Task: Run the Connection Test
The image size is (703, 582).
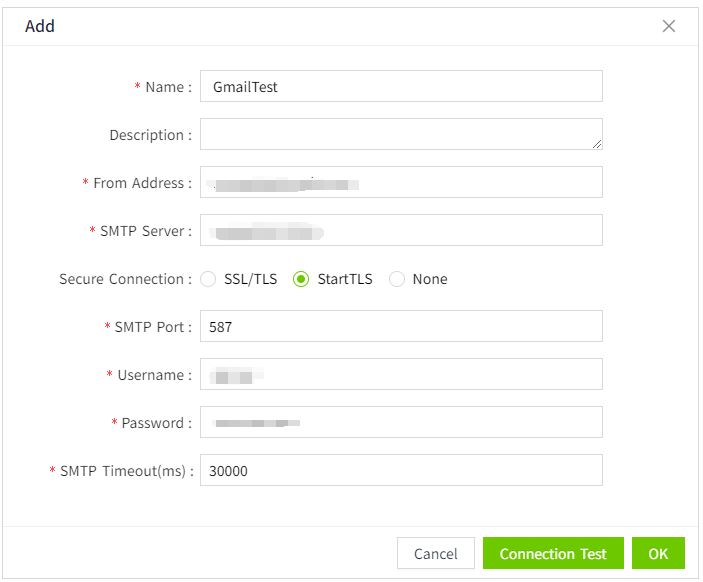Action: [553, 554]
